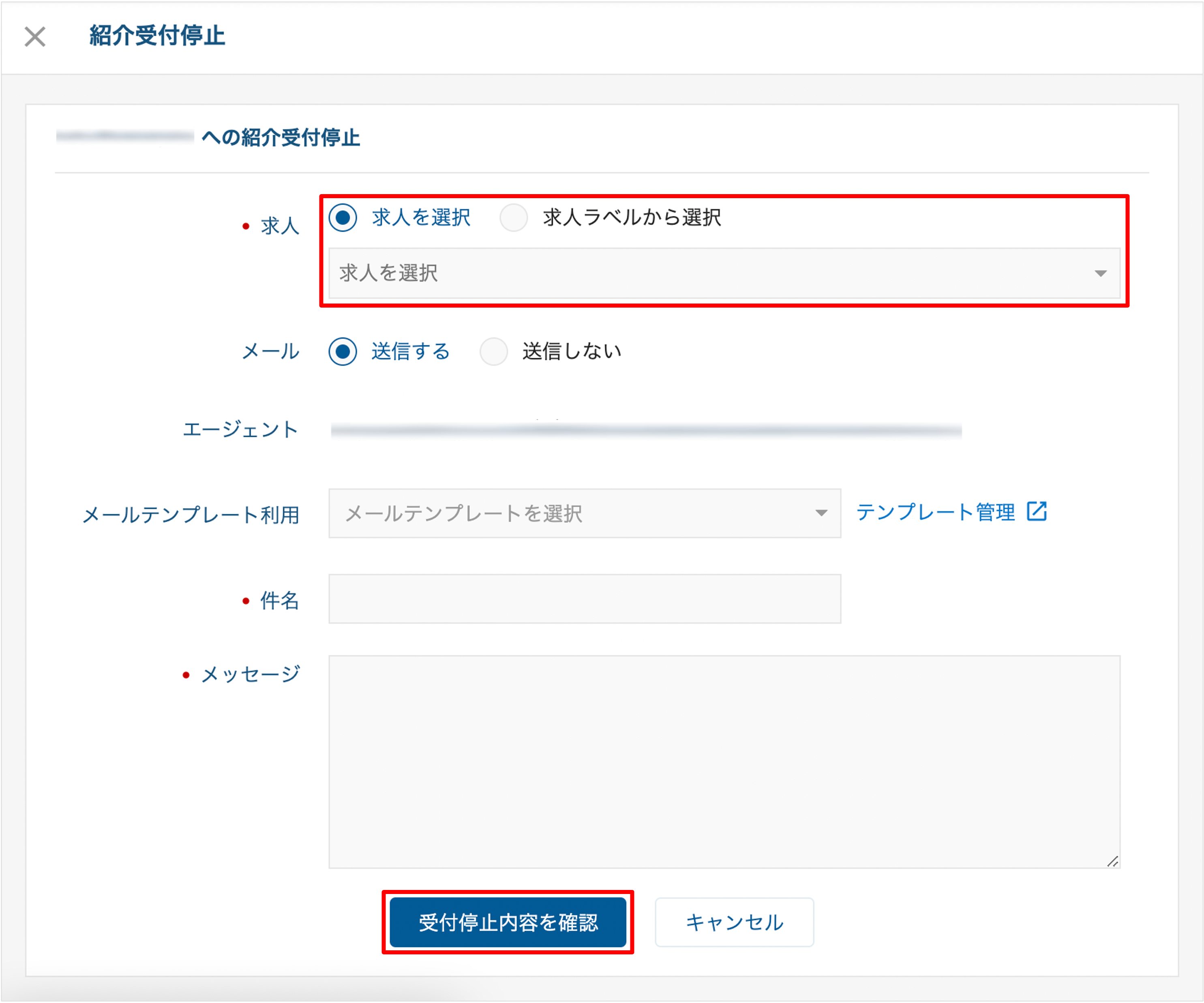Click the メールテンプレート利用 label
This screenshot has width=1204, height=1003.
tap(191, 515)
